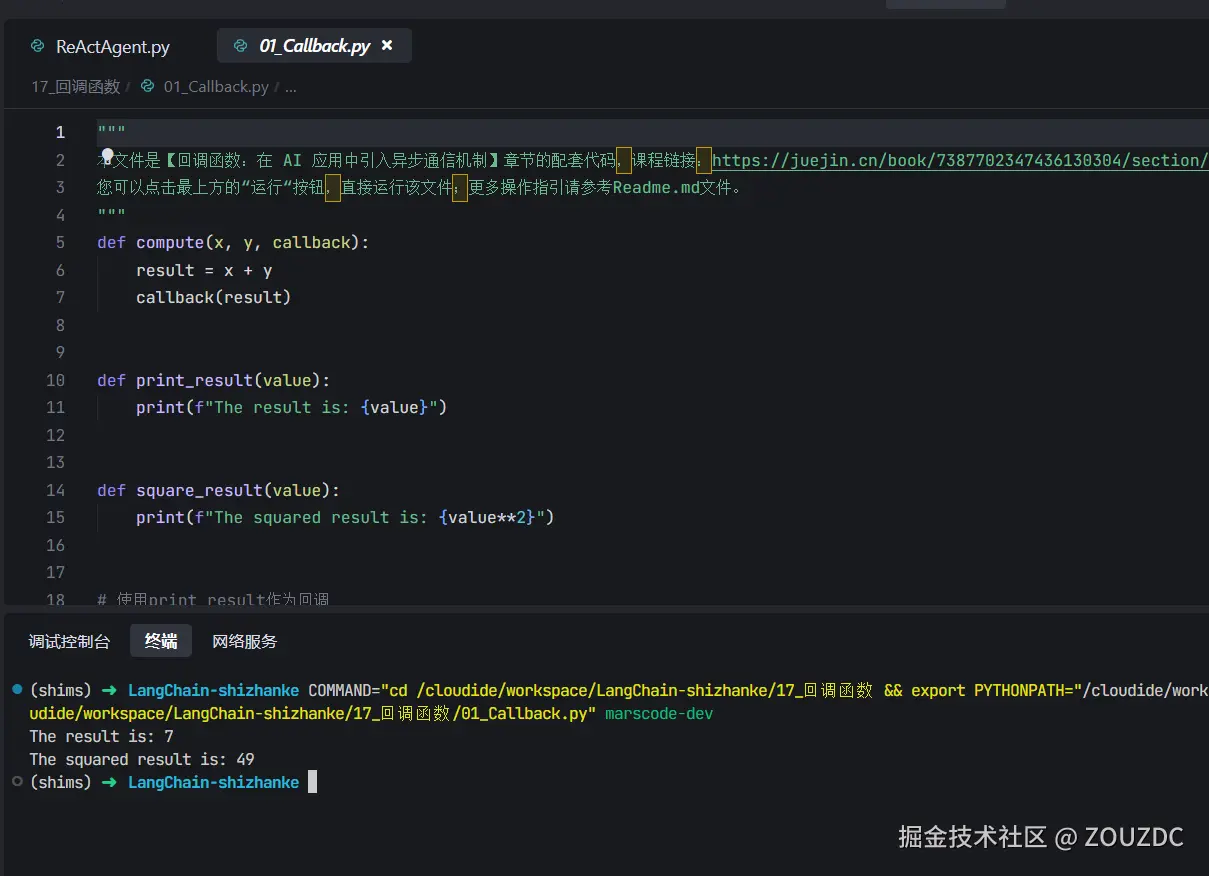Place cursor at the terminal input prompt
Viewport: 1209px width, 876px height.
point(312,782)
